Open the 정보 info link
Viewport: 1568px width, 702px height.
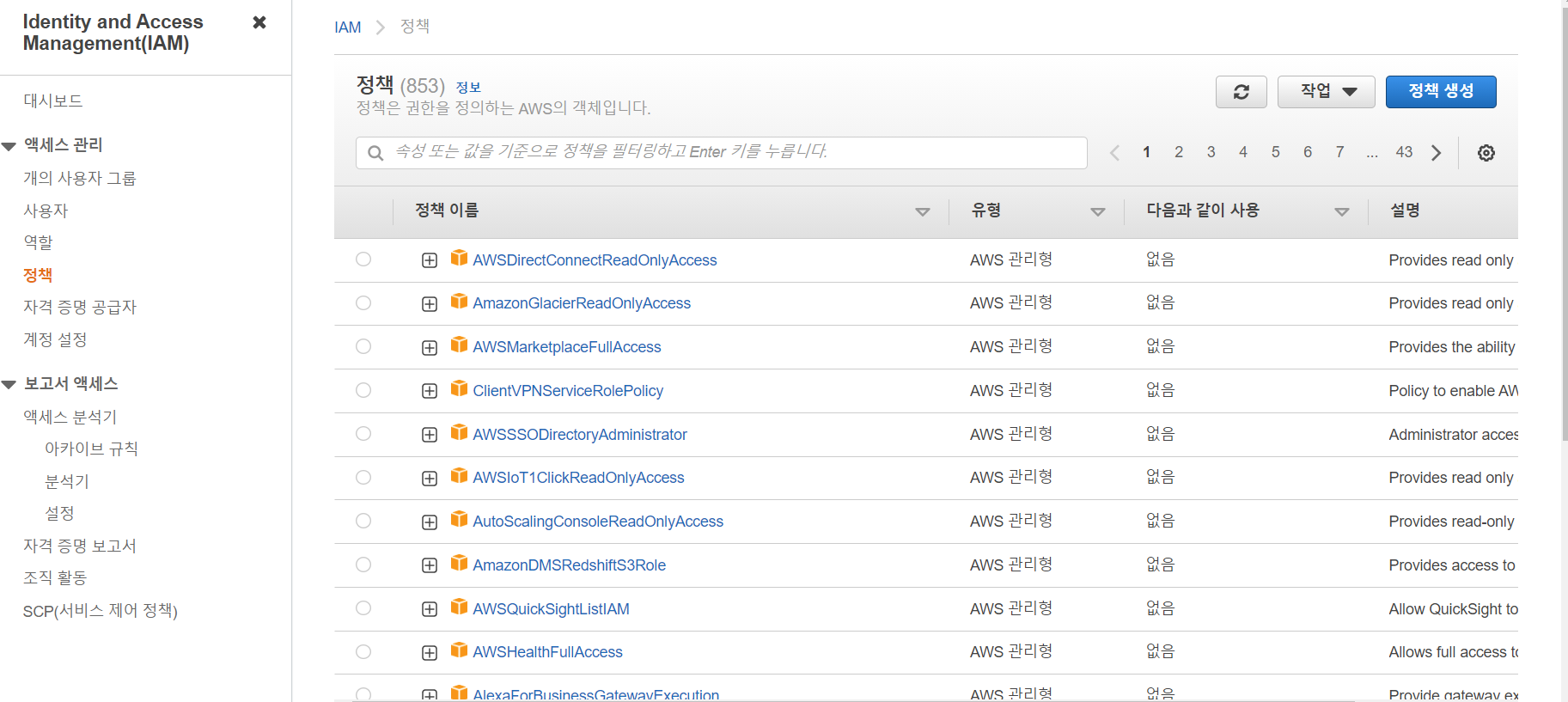point(468,88)
